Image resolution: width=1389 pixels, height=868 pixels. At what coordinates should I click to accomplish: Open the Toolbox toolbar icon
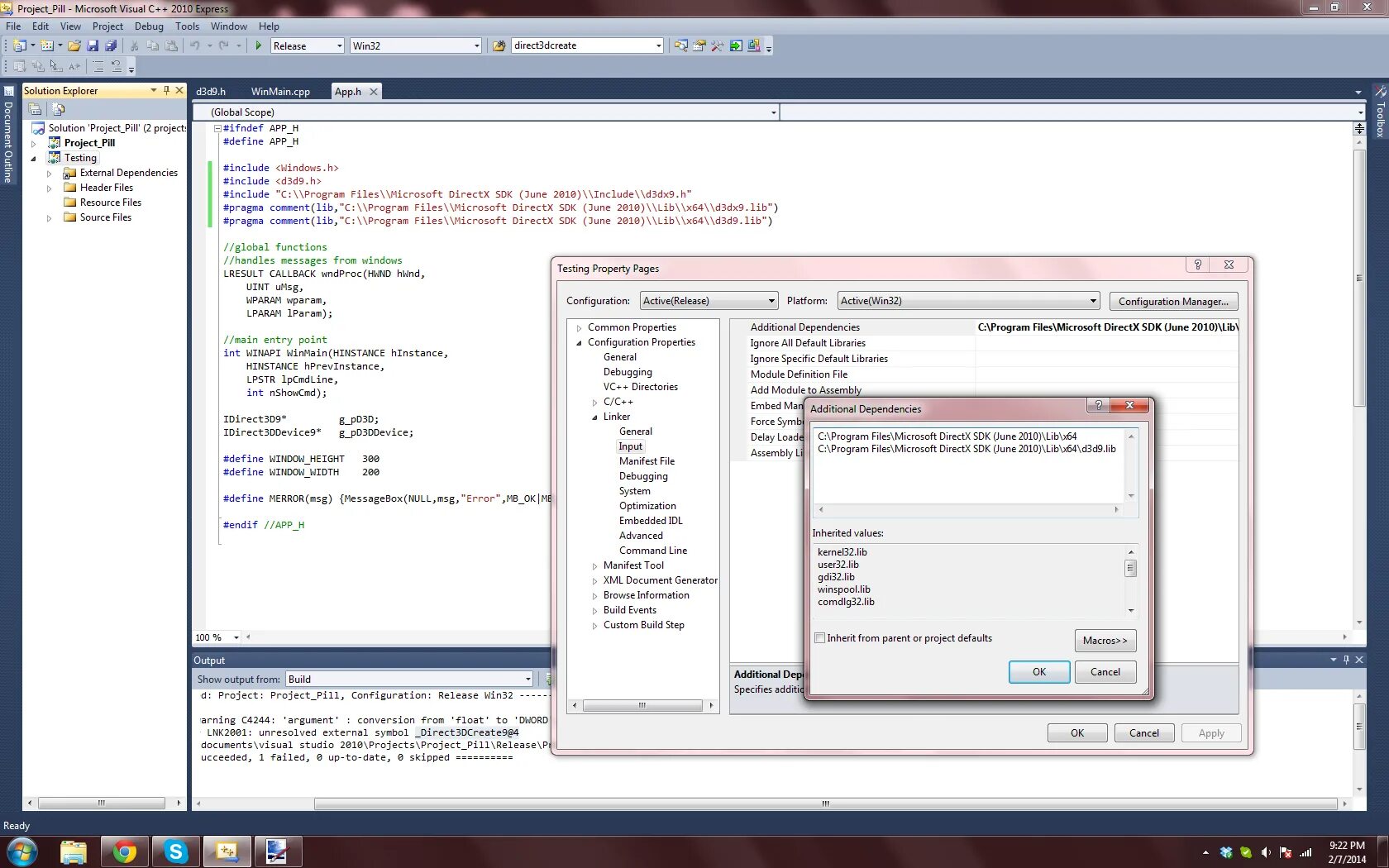pyautogui.click(x=717, y=45)
